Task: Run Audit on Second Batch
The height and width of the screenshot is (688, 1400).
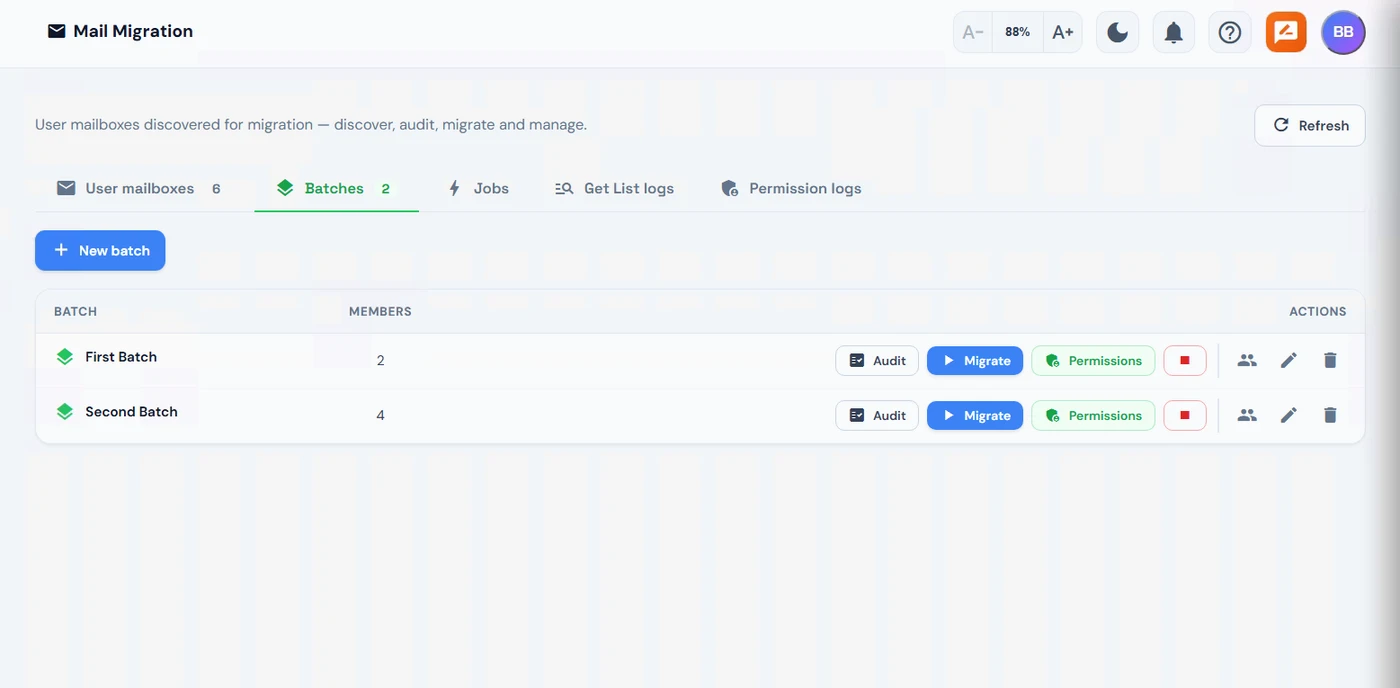Action: point(877,415)
